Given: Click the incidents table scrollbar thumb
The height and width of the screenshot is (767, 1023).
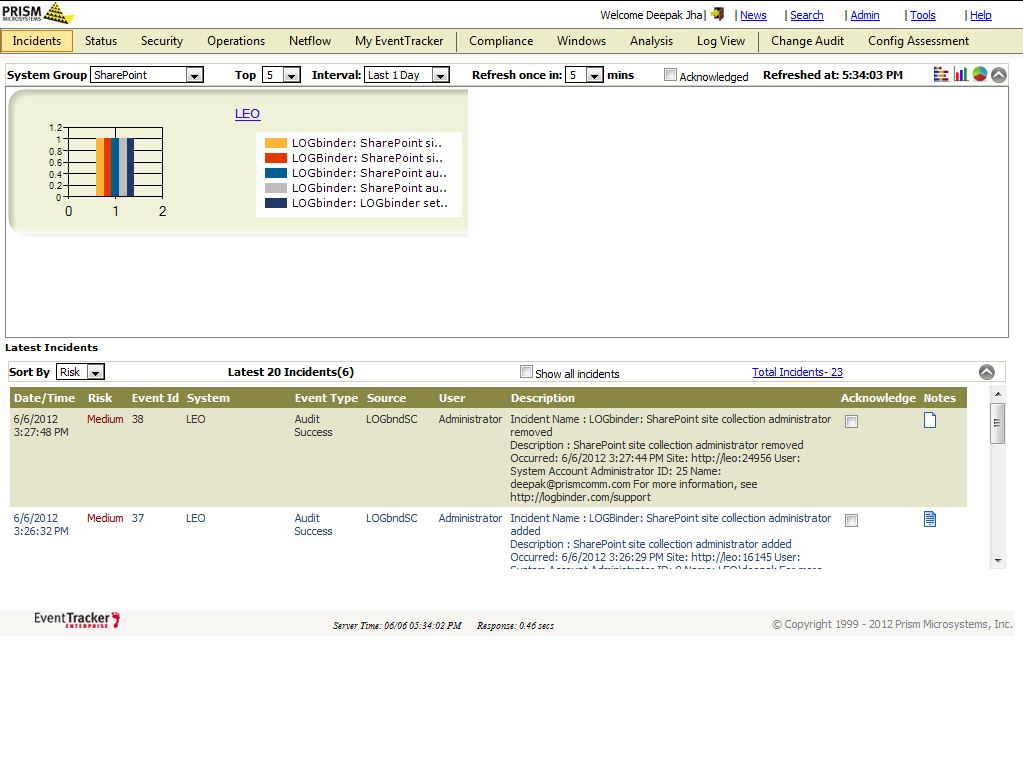Looking at the screenshot, I should coord(998,423).
